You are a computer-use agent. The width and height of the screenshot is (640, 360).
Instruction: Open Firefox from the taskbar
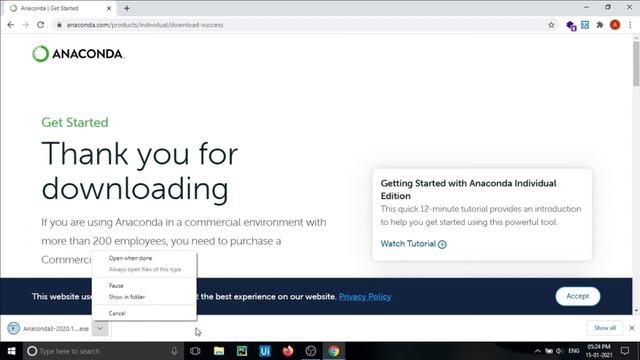(x=288, y=351)
